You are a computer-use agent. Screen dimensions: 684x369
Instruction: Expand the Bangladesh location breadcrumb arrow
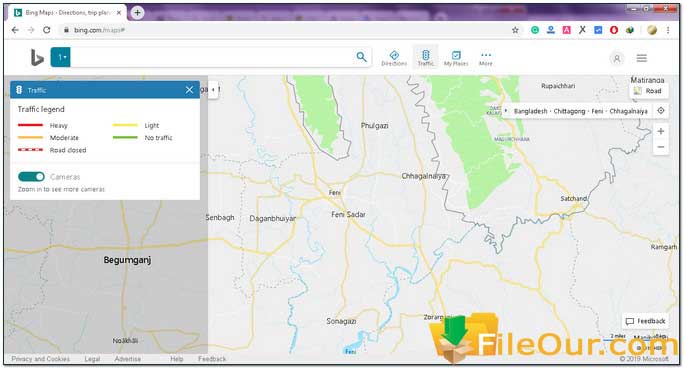tap(506, 111)
